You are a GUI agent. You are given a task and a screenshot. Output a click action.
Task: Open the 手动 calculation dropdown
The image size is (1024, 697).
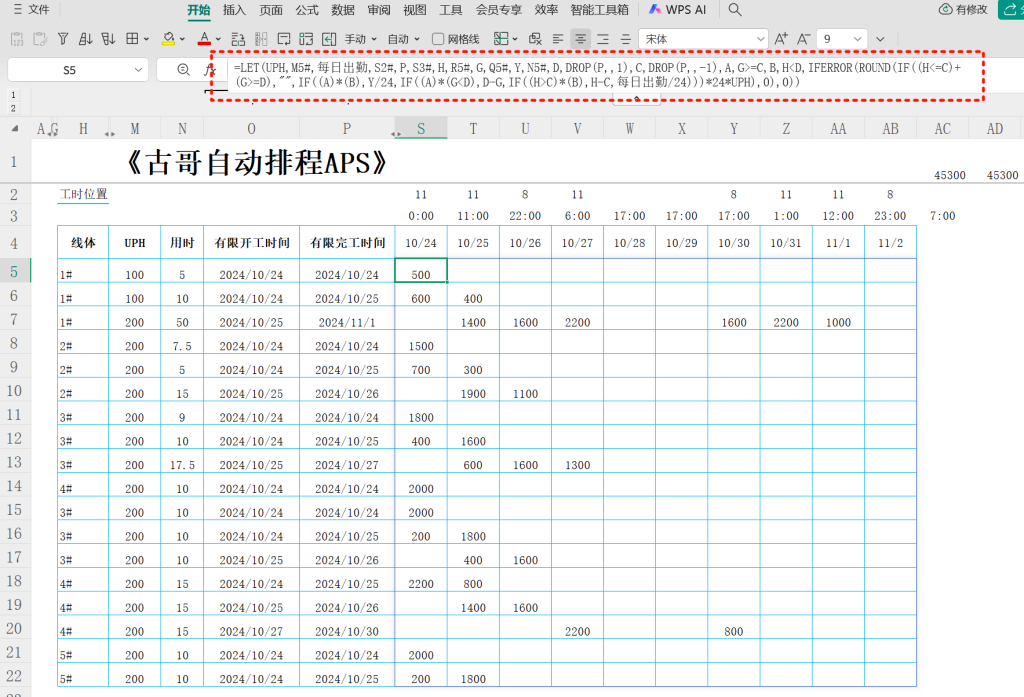[x=361, y=39]
